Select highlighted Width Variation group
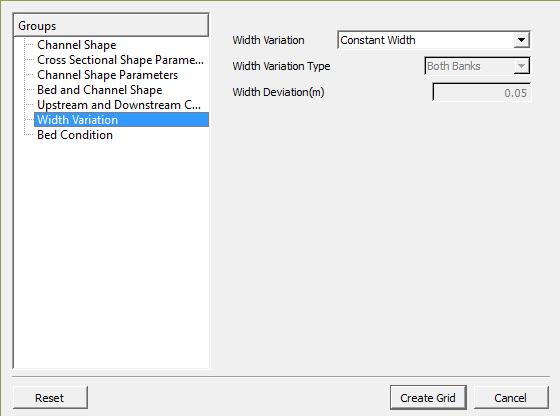This screenshot has width=560, height=416. [x=121, y=120]
